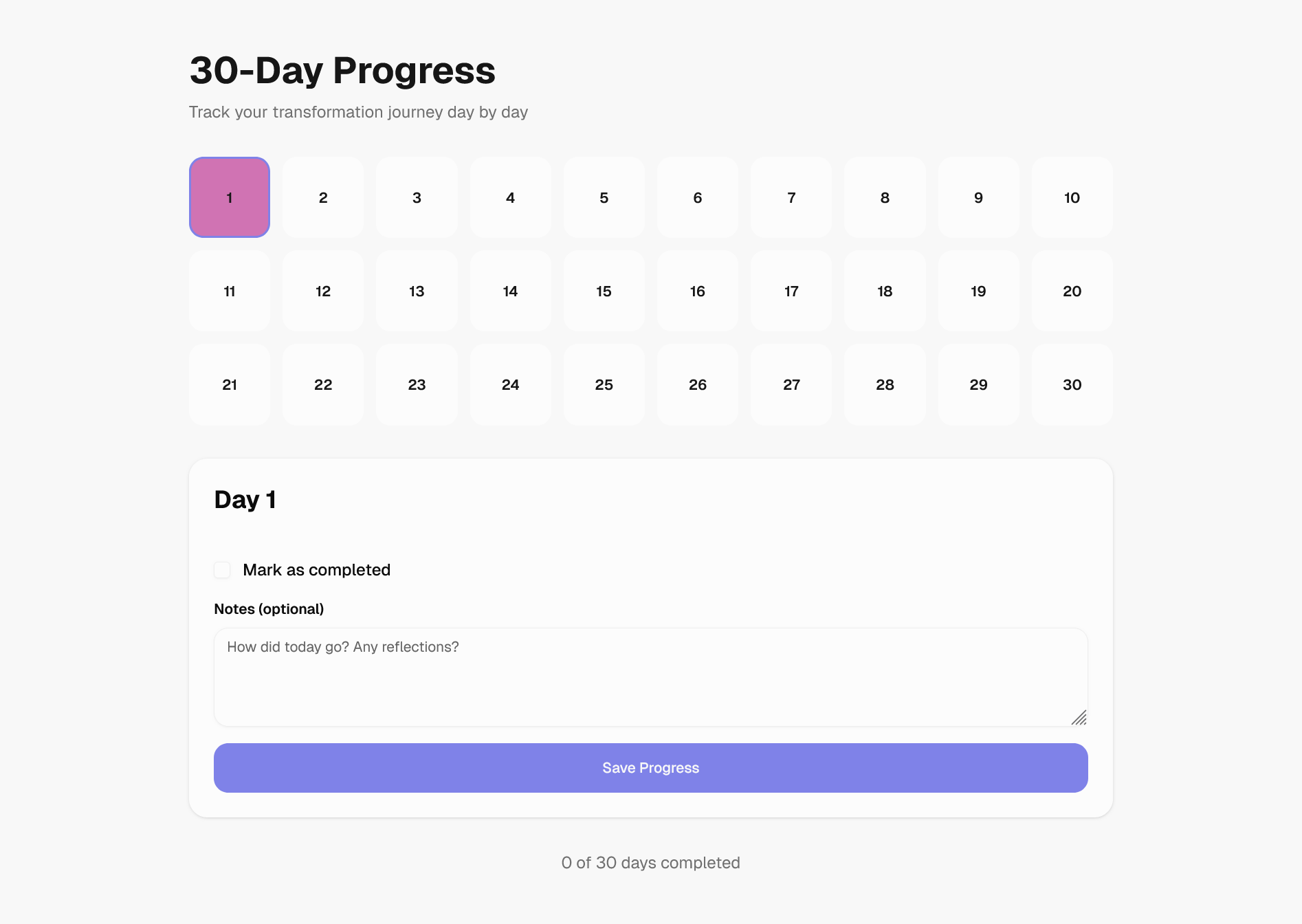
Task: Select day 7 in the progress grid
Action: click(791, 197)
